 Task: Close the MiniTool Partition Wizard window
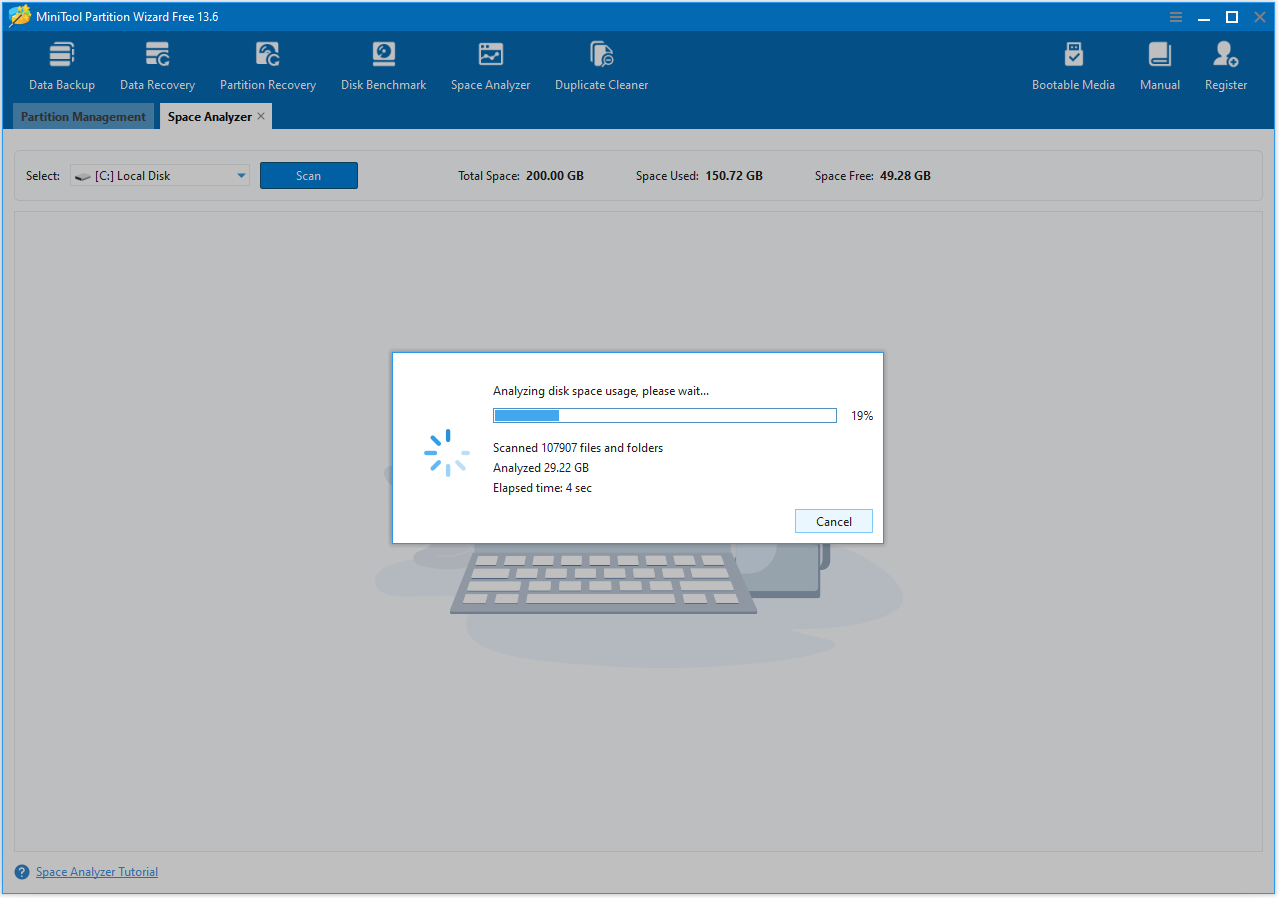coord(1260,17)
